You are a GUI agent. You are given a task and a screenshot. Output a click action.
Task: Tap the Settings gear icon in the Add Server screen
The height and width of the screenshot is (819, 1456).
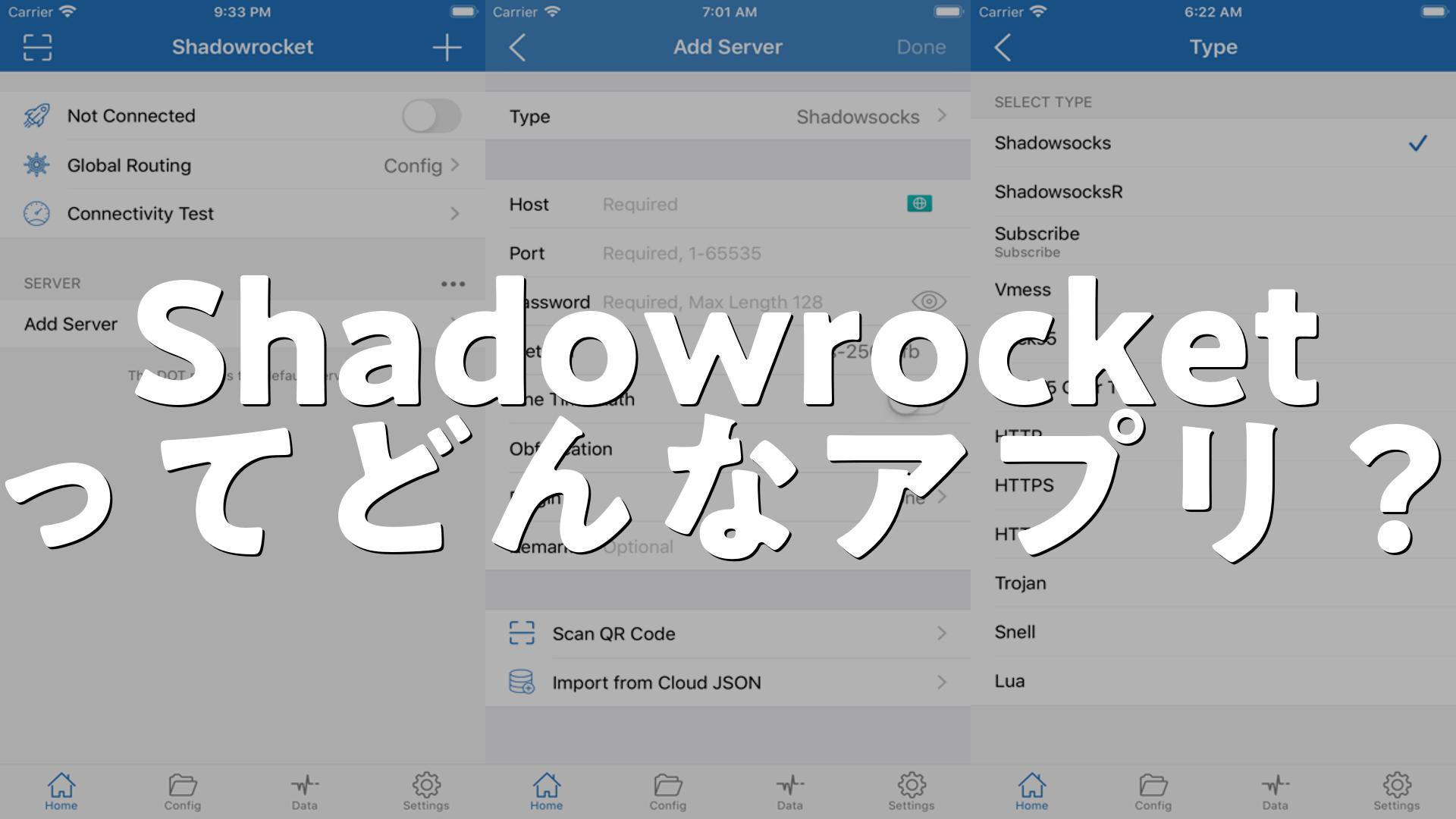(912, 785)
